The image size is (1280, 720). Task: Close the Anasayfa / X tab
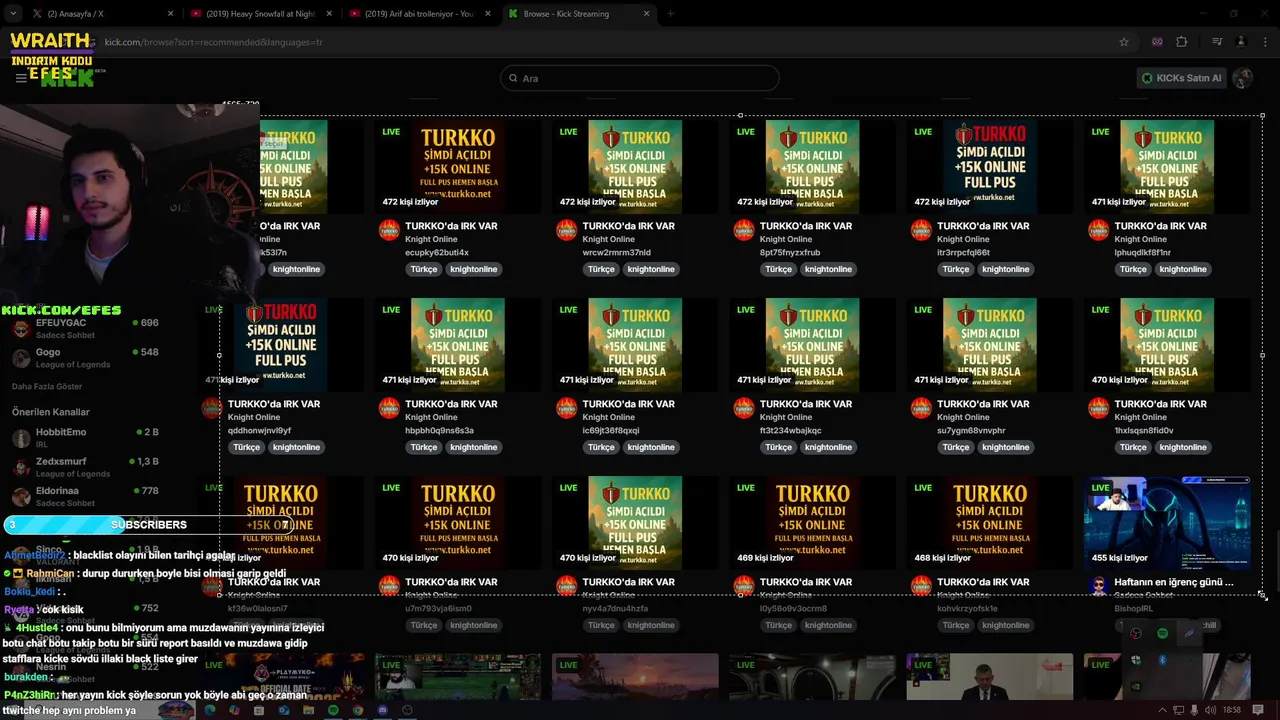[x=171, y=14]
